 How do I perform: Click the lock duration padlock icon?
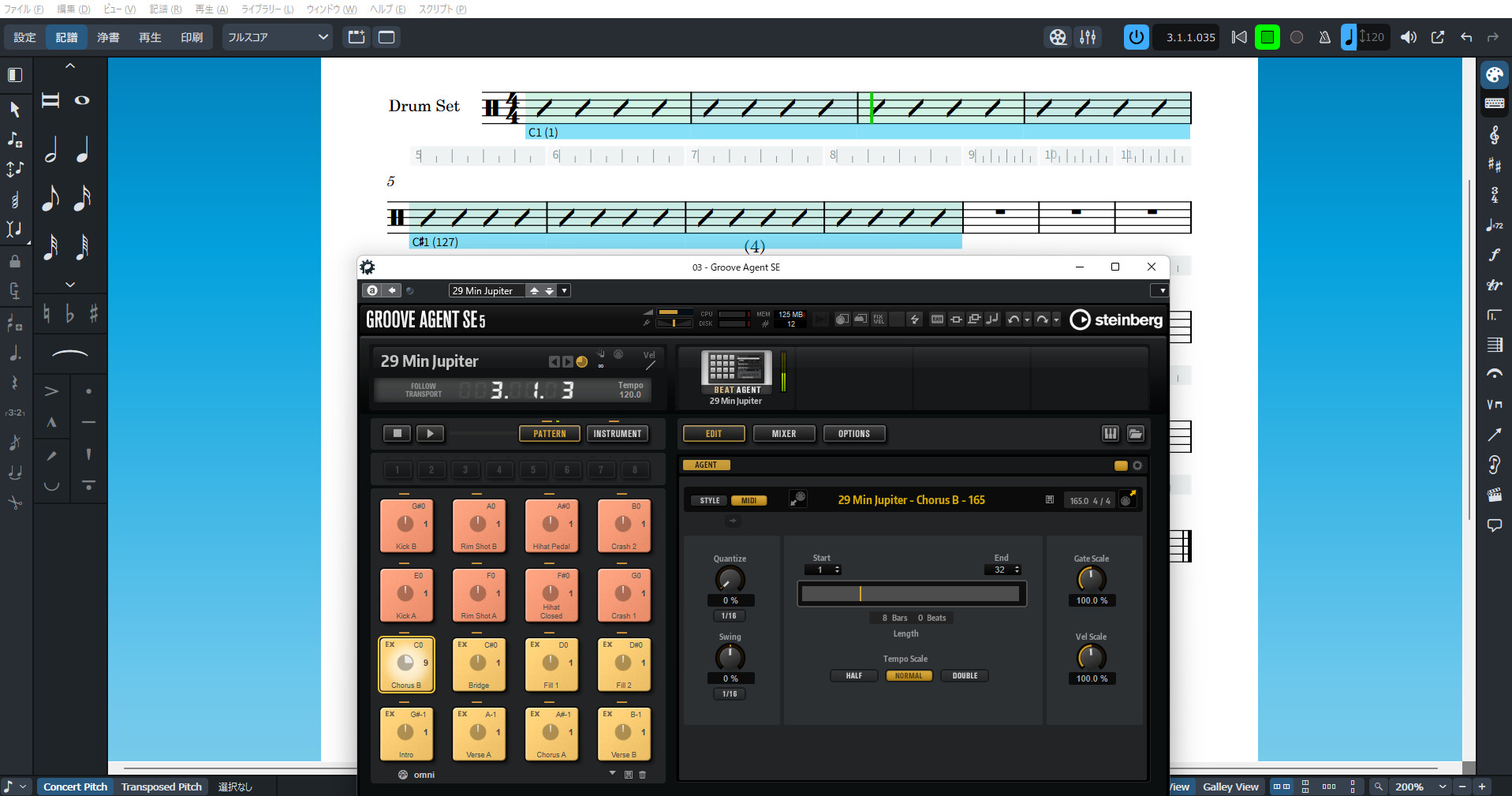[x=15, y=260]
